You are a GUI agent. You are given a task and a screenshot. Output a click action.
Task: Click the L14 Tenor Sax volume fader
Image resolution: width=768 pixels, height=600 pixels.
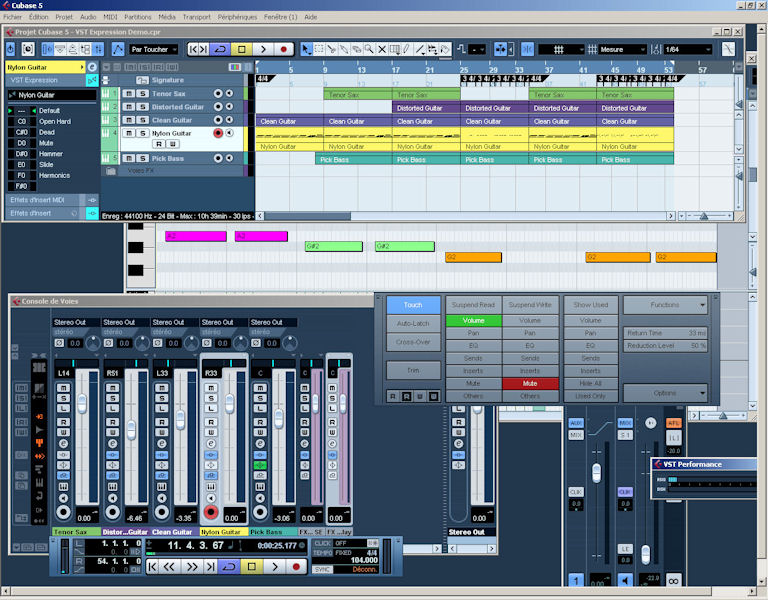point(82,403)
